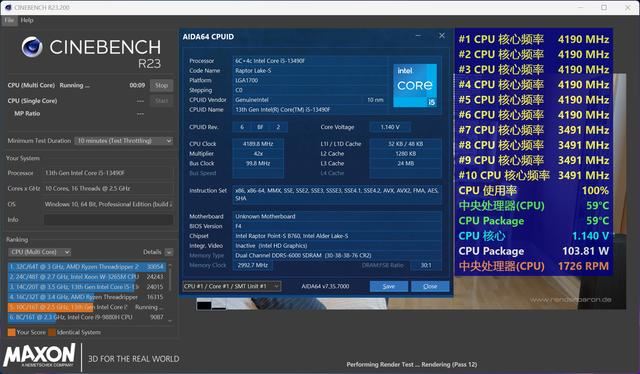640x374 pixels.
Task: Select the AMD Ryzen Threadripper 32C/64T ranking entry
Action: [87, 267]
